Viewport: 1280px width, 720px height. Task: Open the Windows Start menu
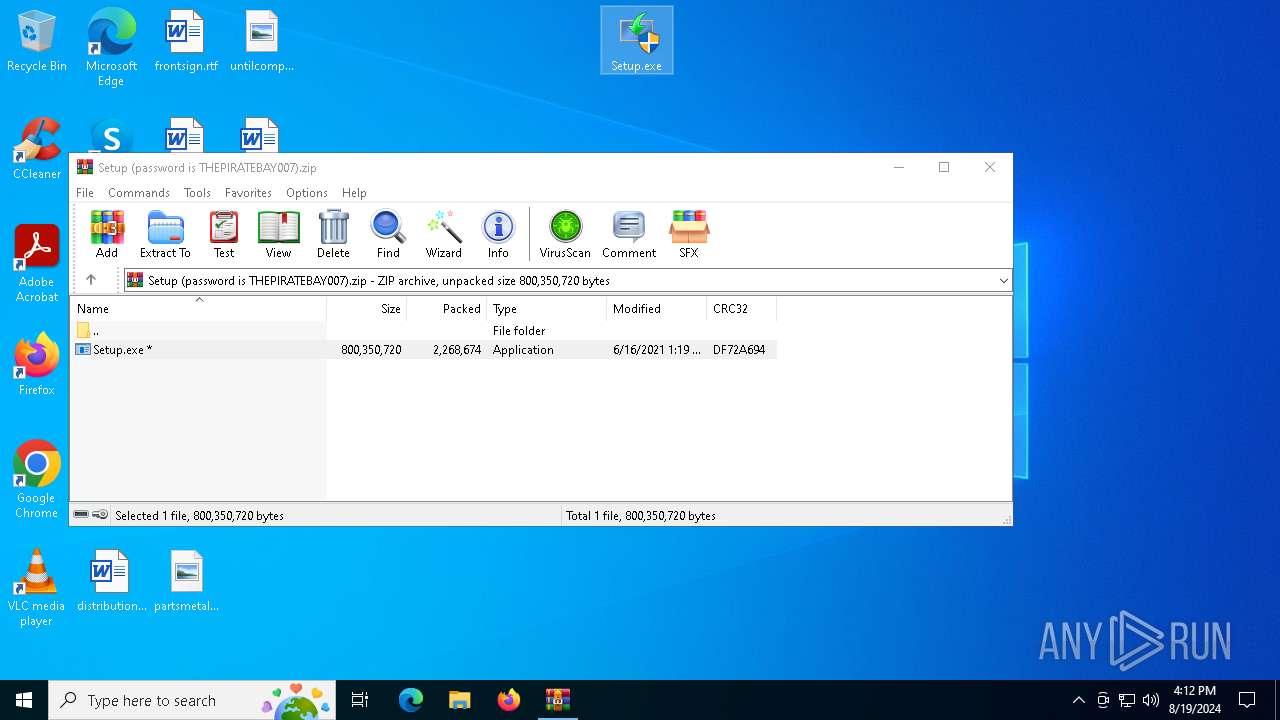[x=24, y=700]
